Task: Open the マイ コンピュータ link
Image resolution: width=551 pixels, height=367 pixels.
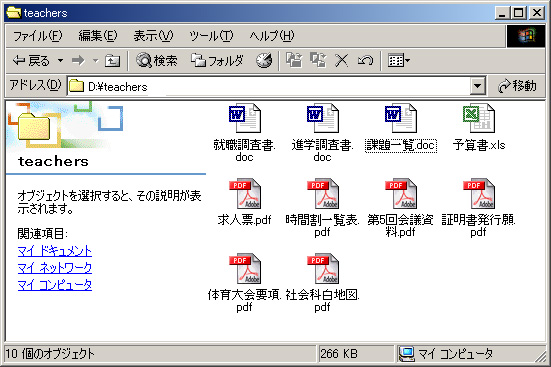Action: 54,285
